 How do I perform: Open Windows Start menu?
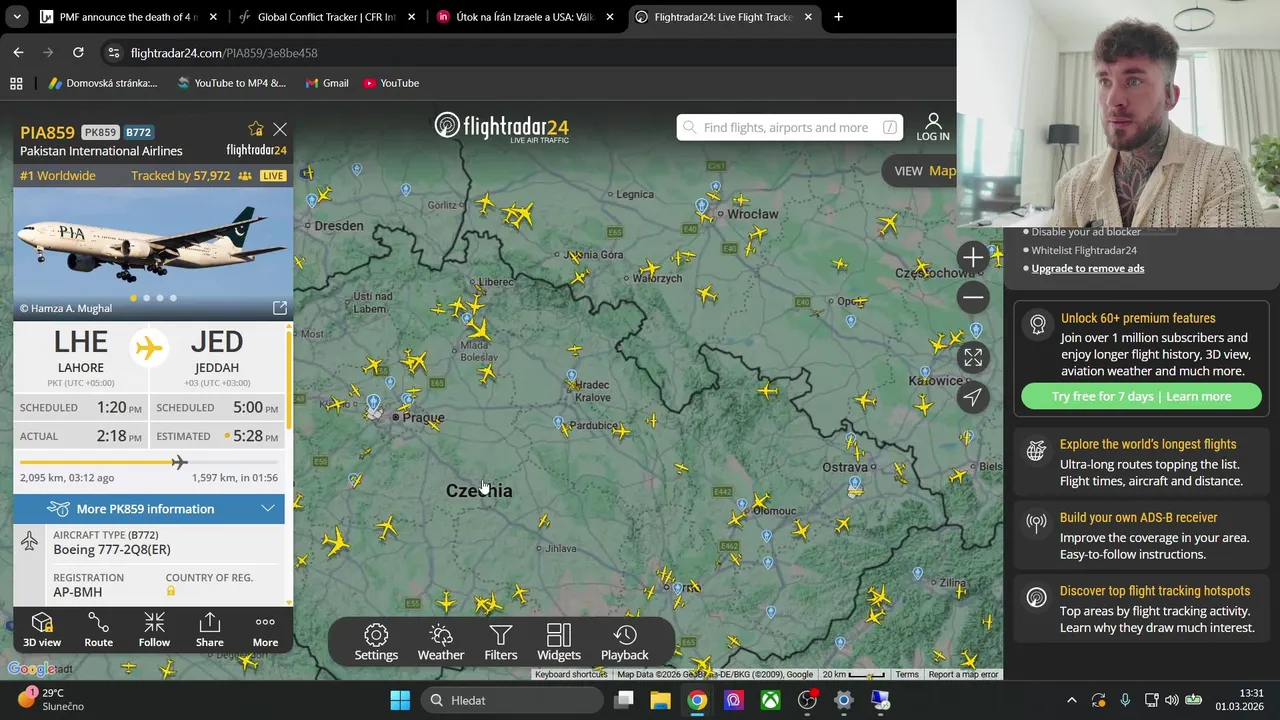coord(400,700)
